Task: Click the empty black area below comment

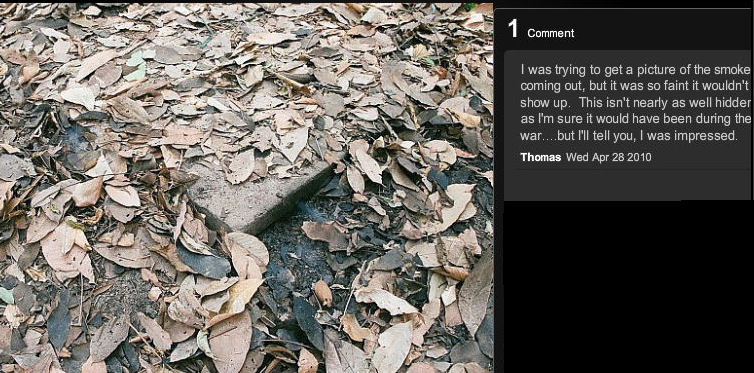Action: click(625, 288)
